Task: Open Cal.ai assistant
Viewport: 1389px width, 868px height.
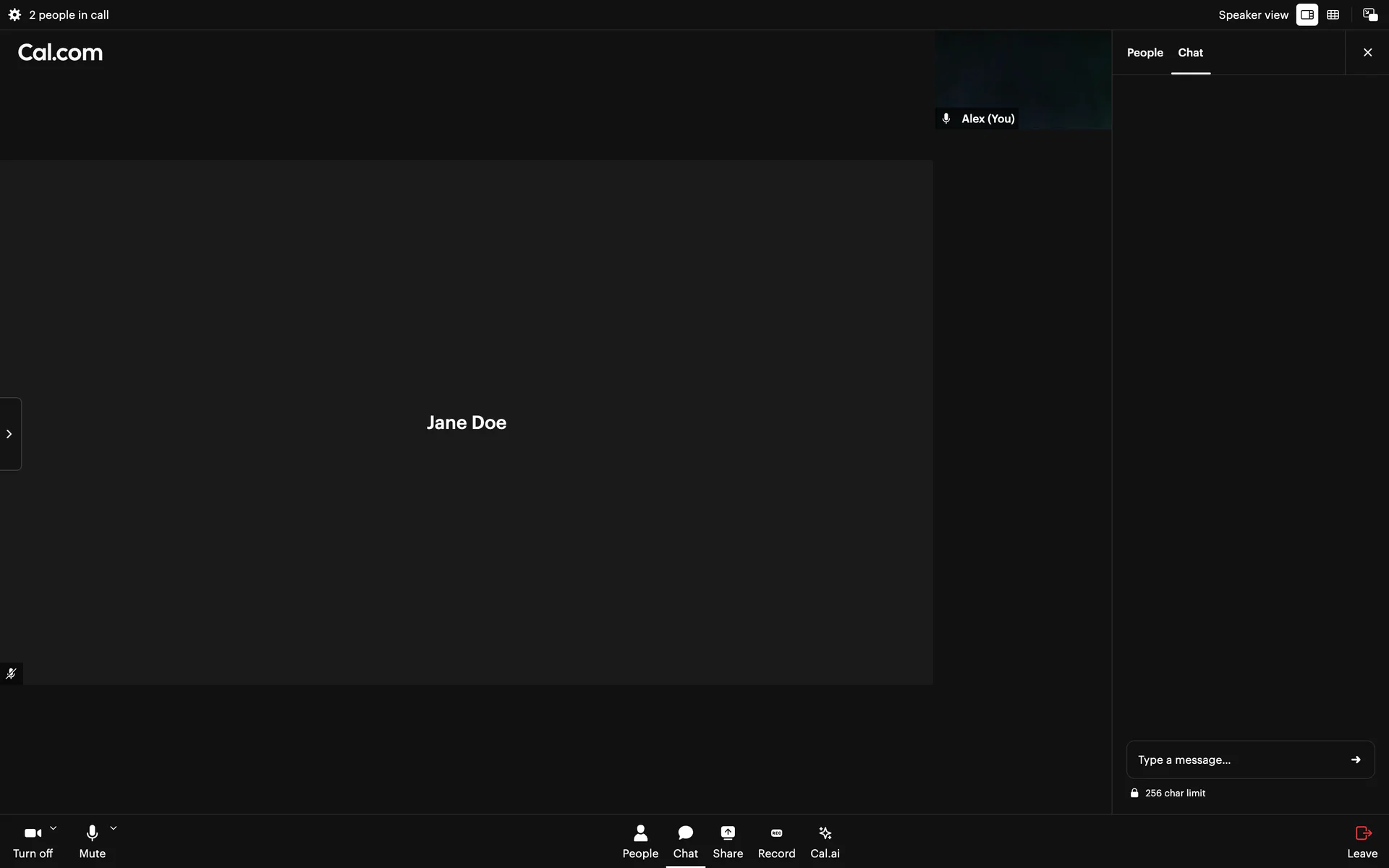Action: (825, 841)
